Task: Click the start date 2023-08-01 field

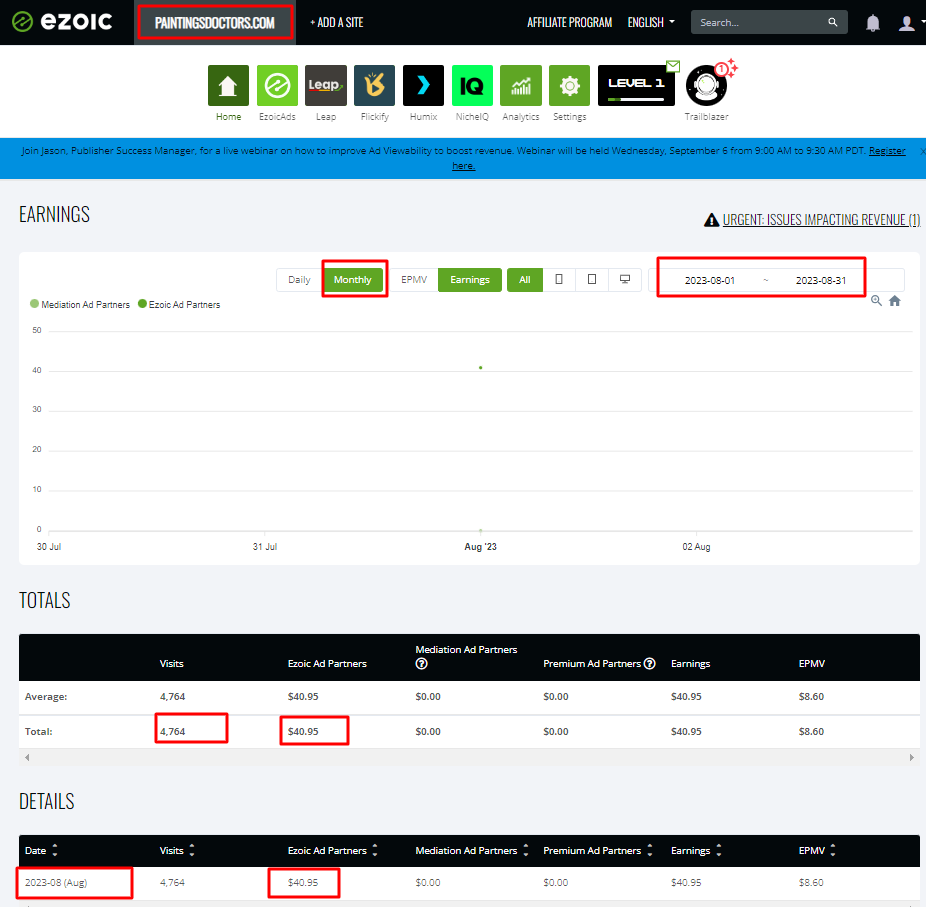Action: tap(710, 280)
